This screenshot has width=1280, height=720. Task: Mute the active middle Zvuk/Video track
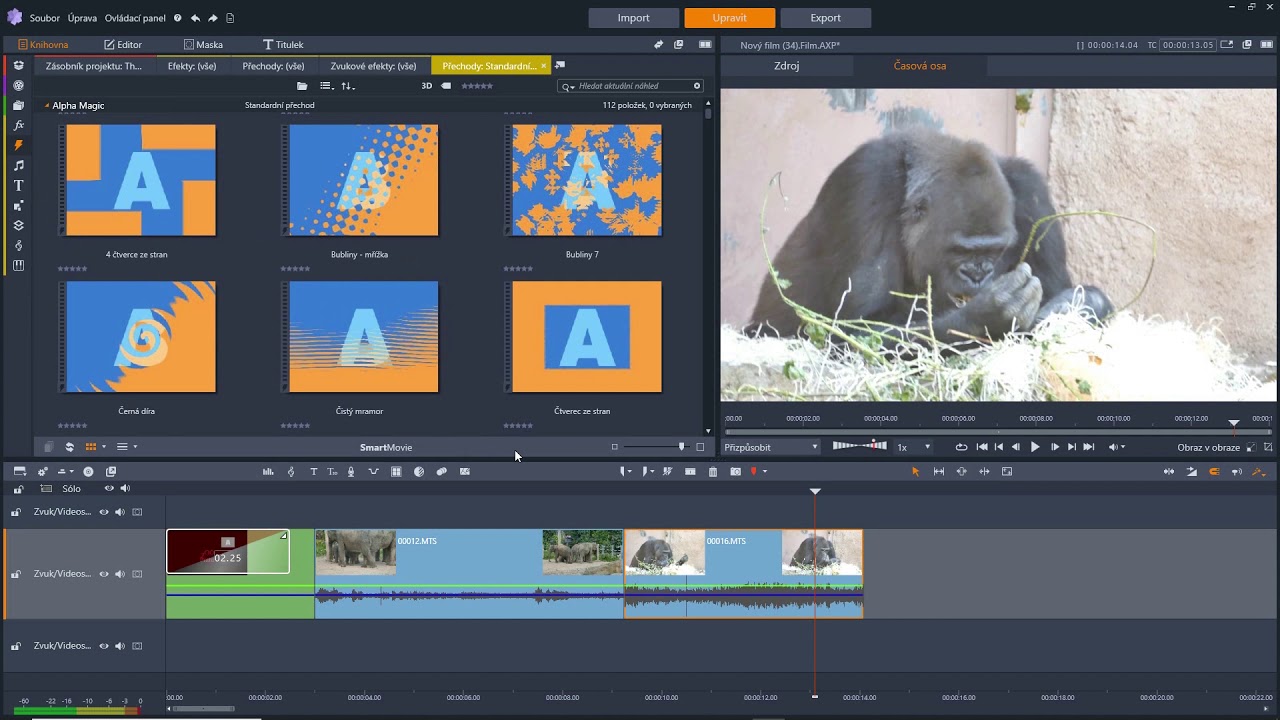coord(120,574)
